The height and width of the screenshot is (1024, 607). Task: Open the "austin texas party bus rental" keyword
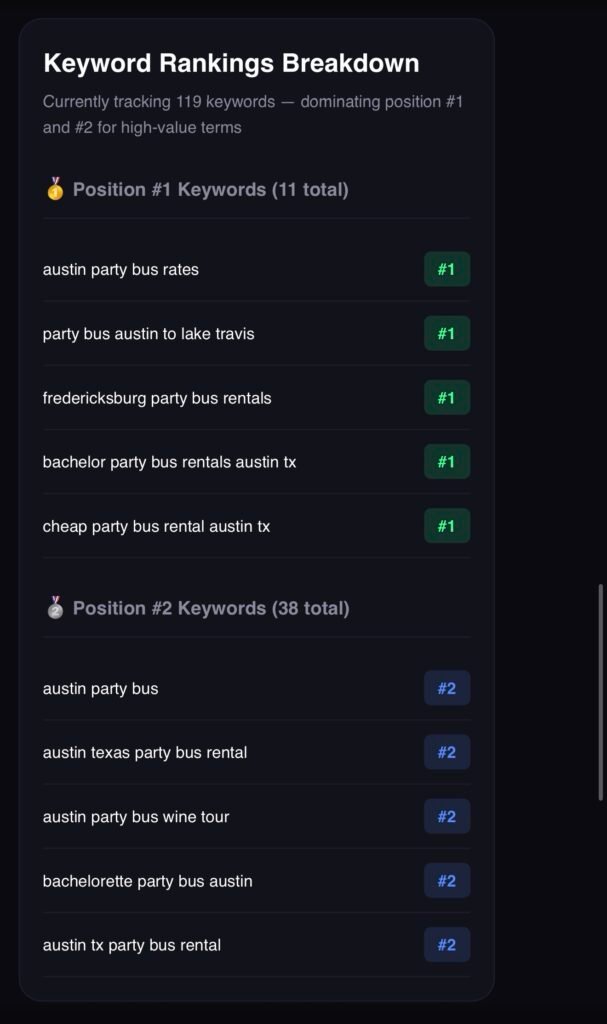pyautogui.click(x=145, y=752)
